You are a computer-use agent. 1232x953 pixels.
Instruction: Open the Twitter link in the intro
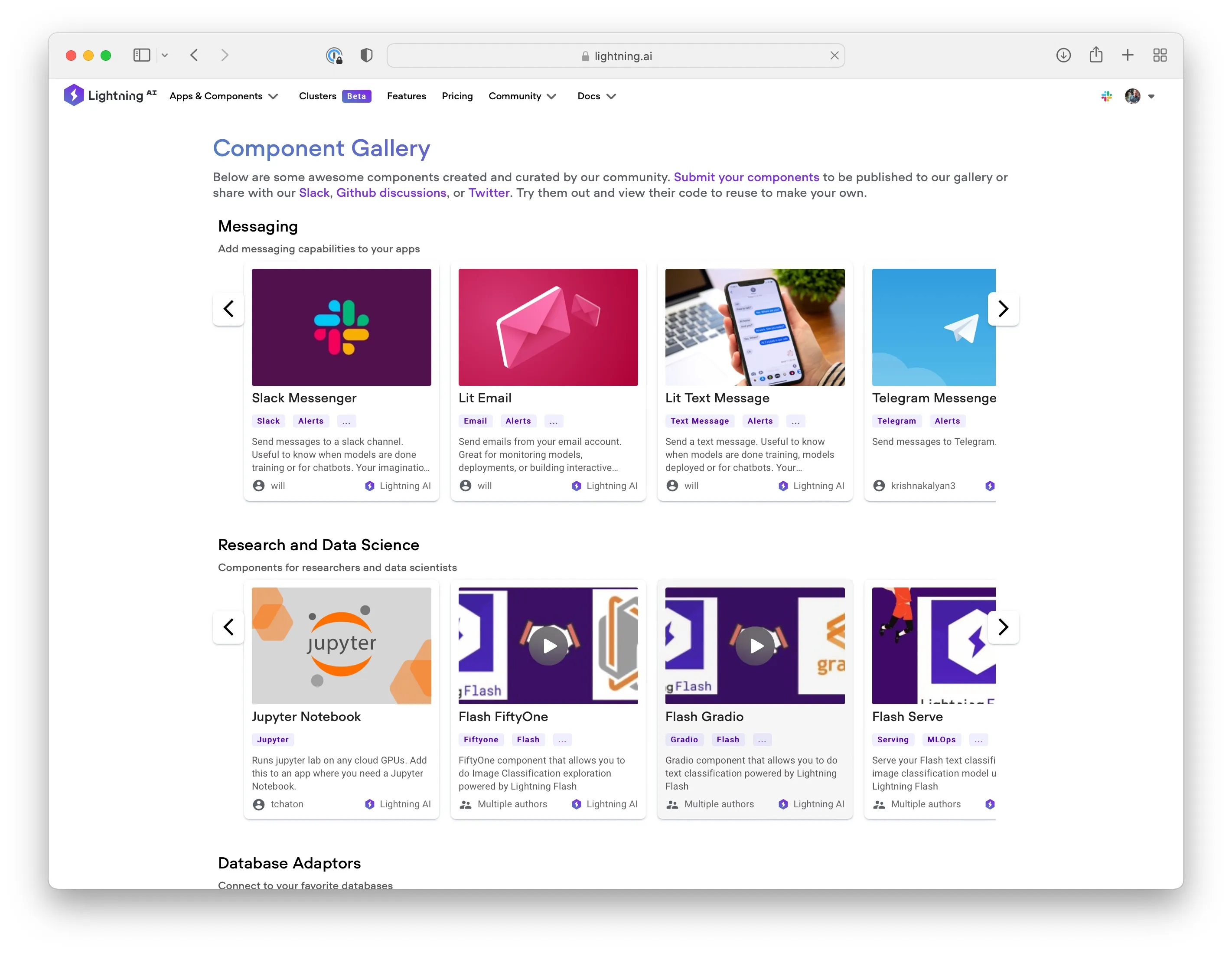click(x=489, y=193)
